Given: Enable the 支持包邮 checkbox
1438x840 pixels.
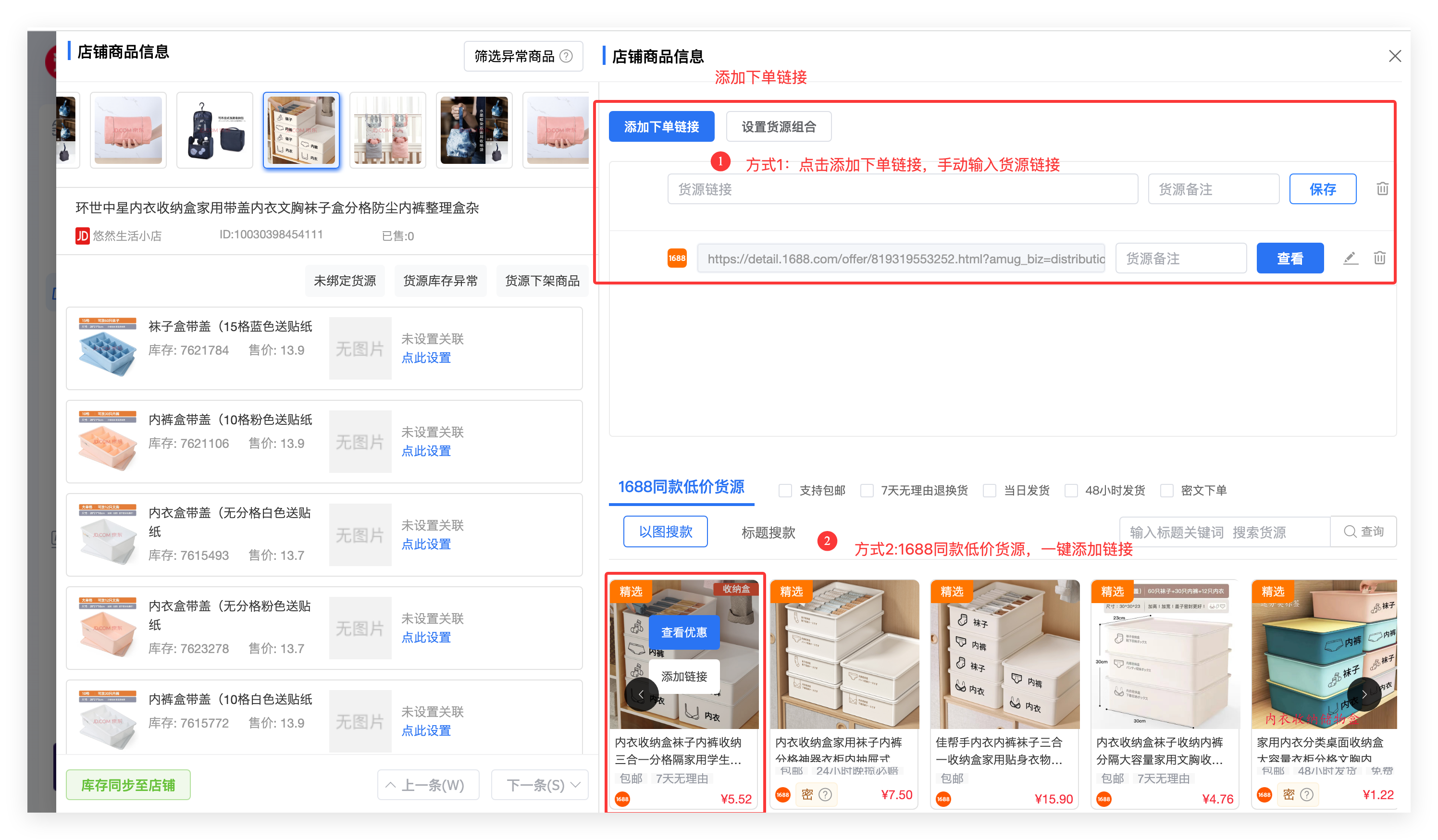Looking at the screenshot, I should point(785,490).
